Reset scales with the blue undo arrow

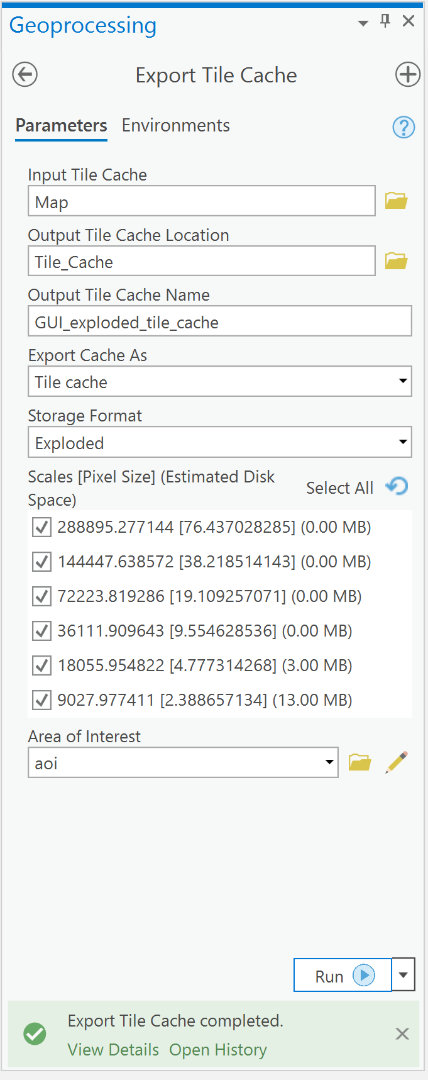397,486
